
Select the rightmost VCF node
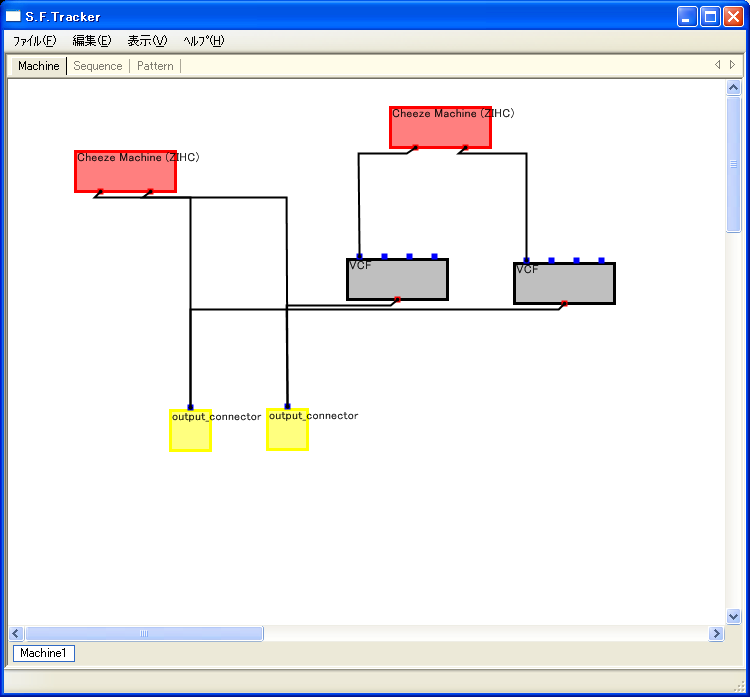(x=564, y=286)
